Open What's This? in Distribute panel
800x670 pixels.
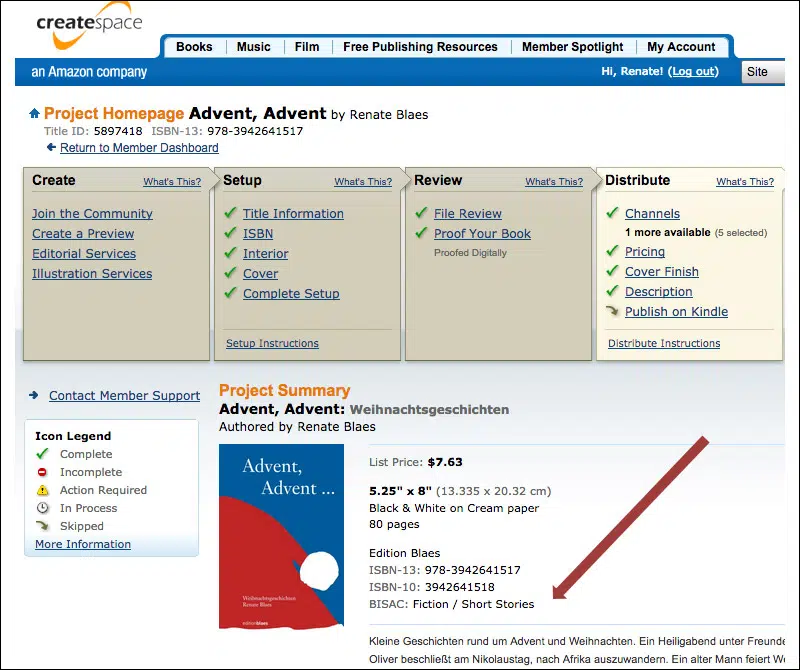(x=745, y=182)
